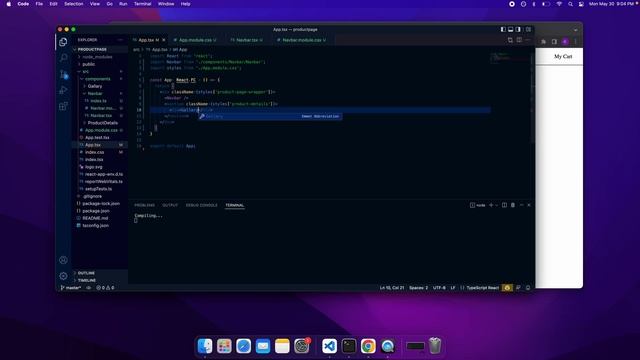The height and width of the screenshot is (360, 640).
Task: Switch to Navbar.module.css editor tab
Action: [302, 40]
